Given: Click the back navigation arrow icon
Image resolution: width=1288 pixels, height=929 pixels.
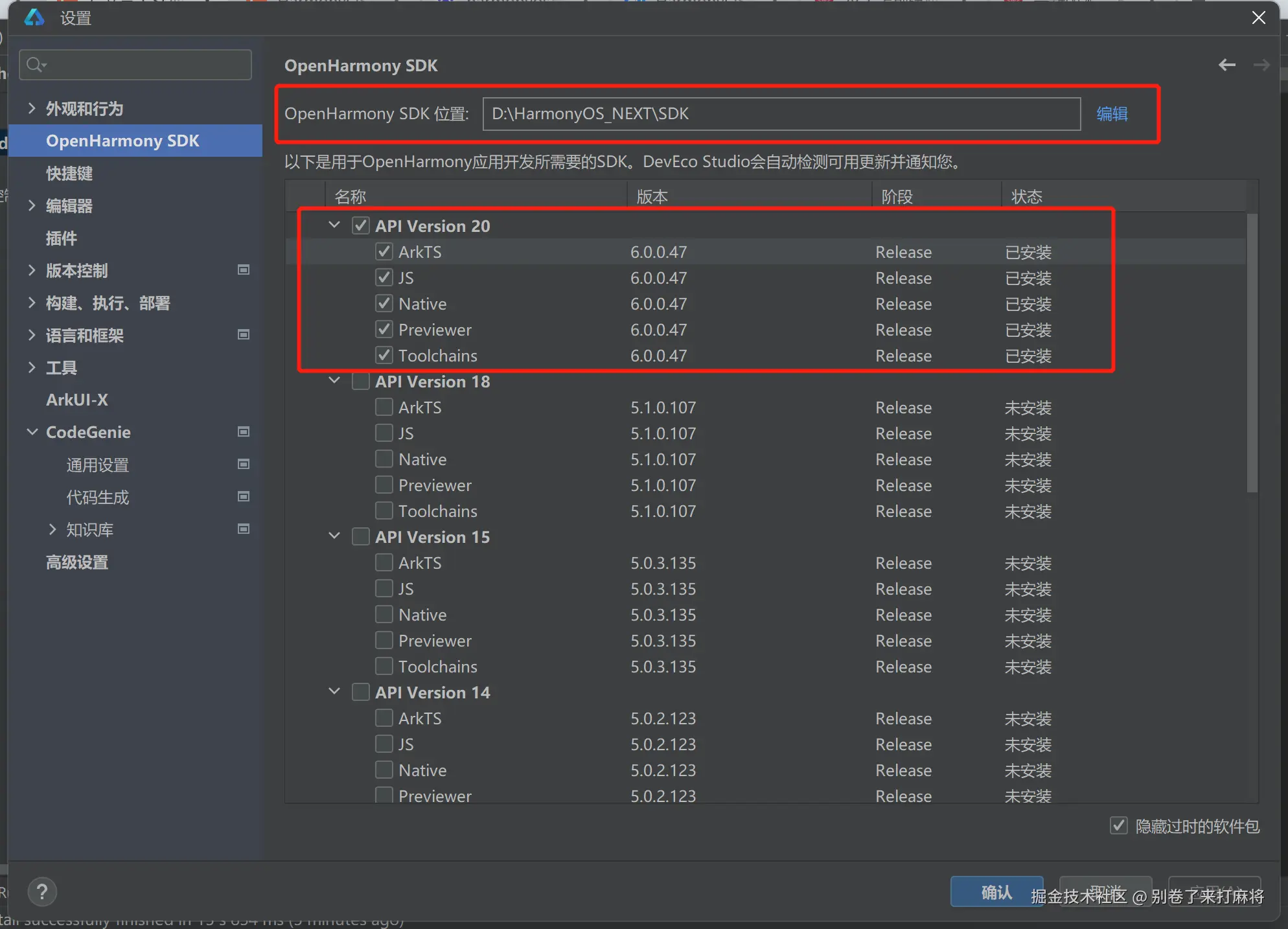Looking at the screenshot, I should (1226, 65).
